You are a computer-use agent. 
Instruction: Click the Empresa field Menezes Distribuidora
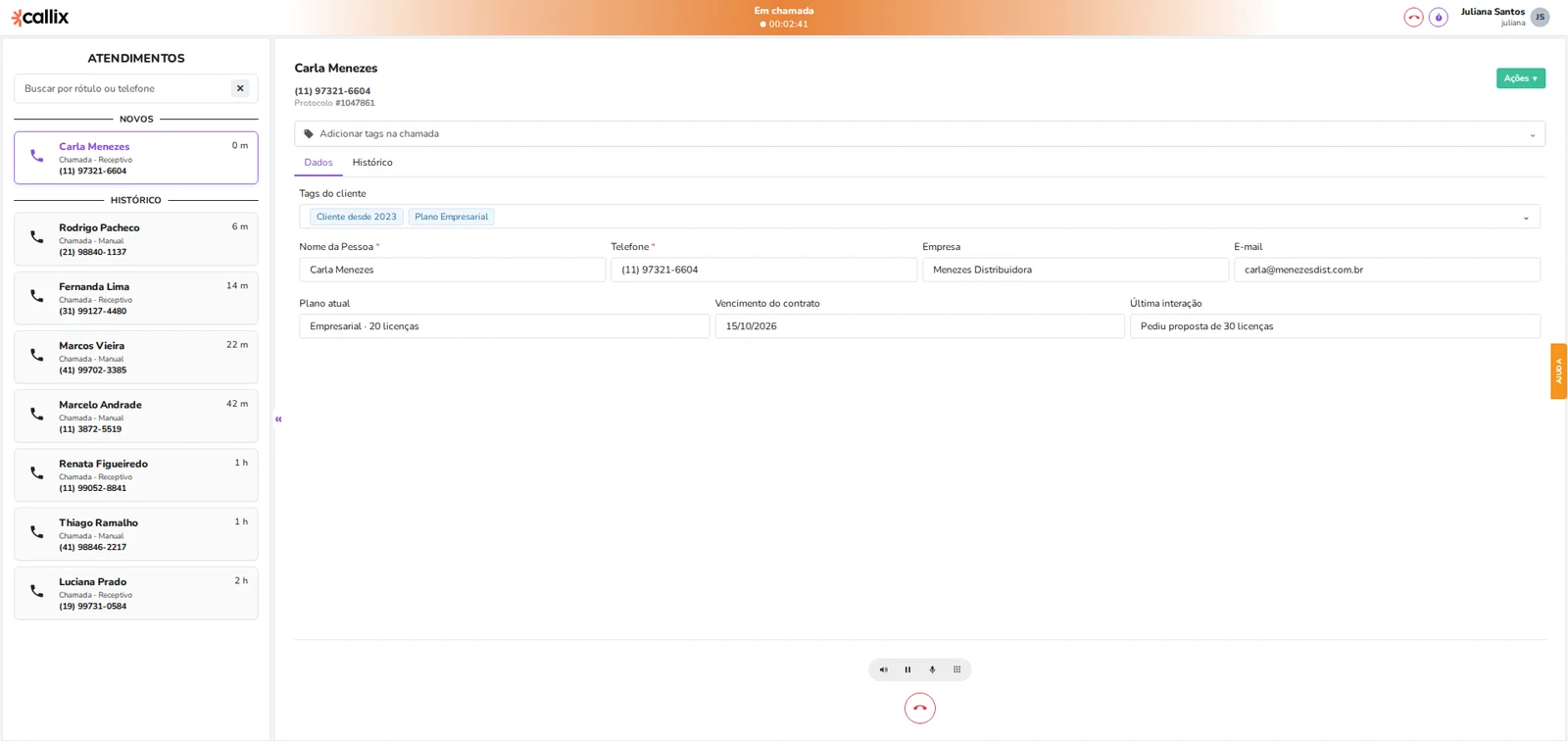click(1075, 270)
